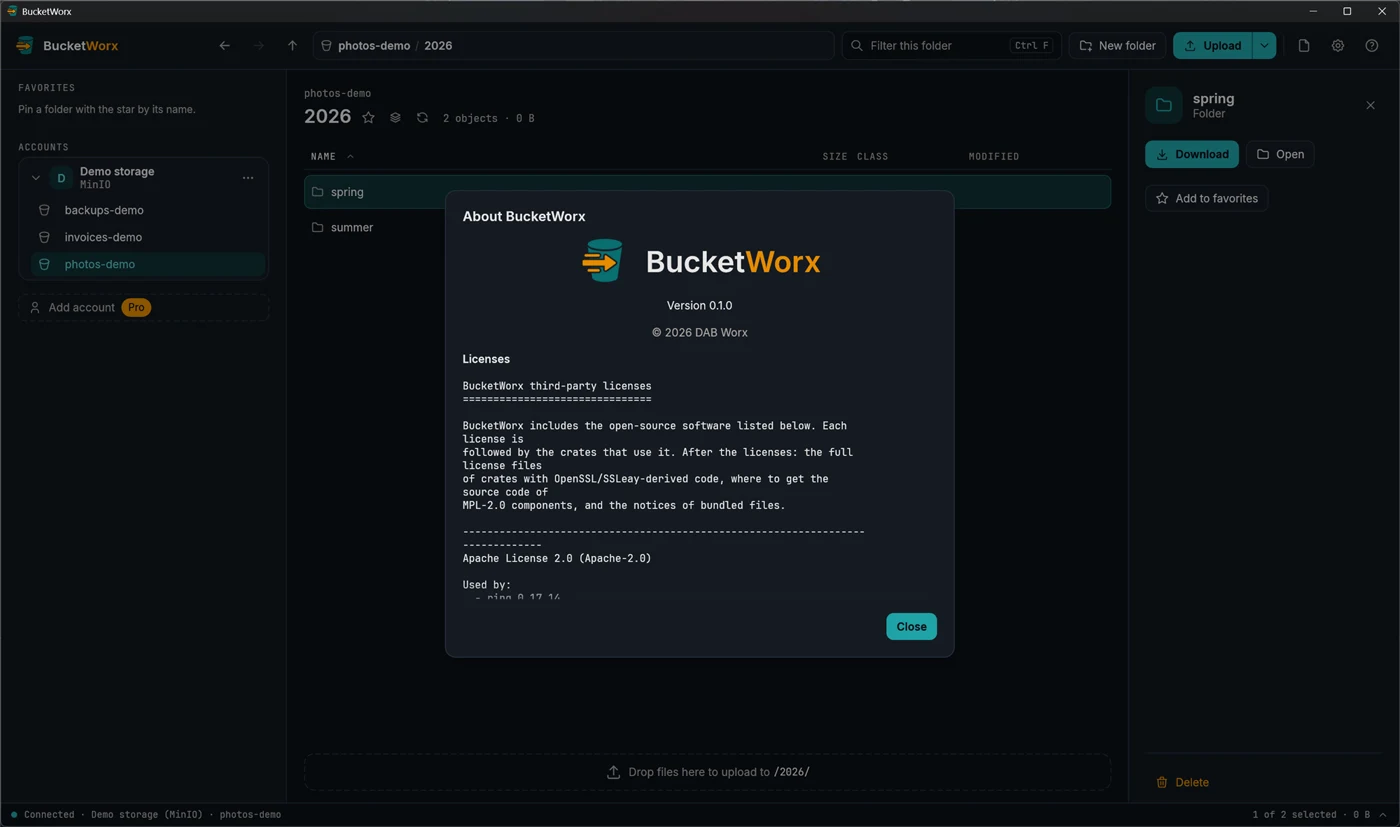The height and width of the screenshot is (827, 1400).
Task: Click the stacked layers icon beside 2026
Action: [395, 118]
